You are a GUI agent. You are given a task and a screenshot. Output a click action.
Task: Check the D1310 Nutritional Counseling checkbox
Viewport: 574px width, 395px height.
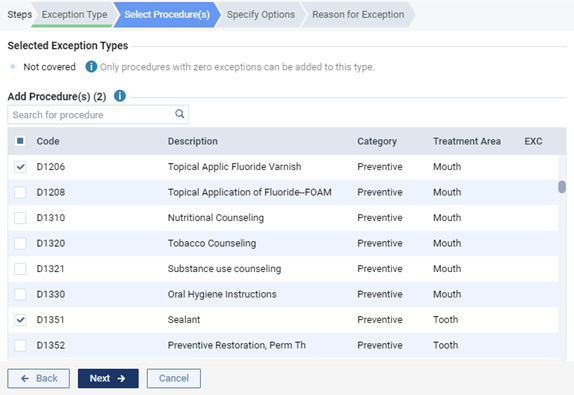pos(20,218)
